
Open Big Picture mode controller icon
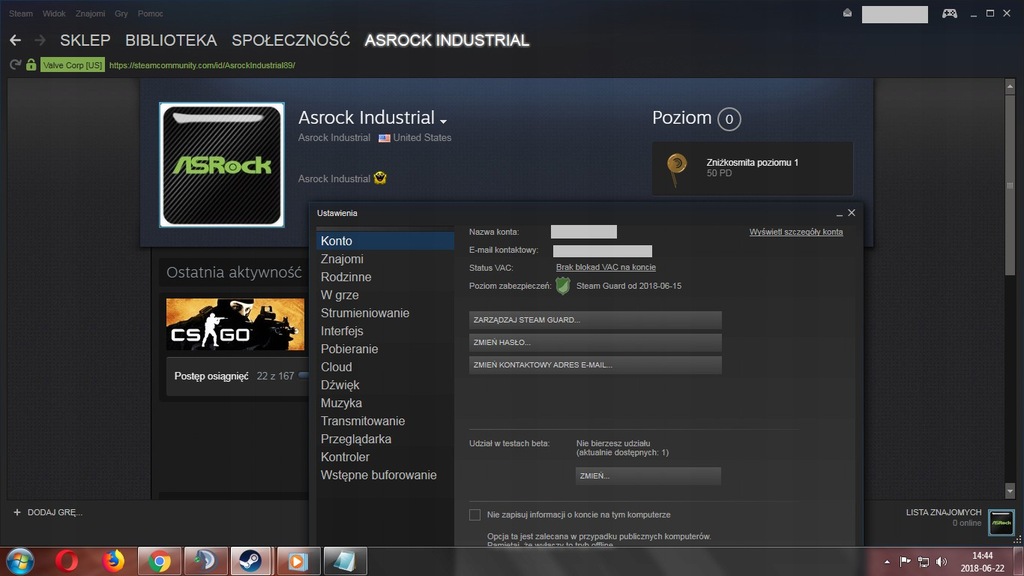pyautogui.click(x=950, y=14)
